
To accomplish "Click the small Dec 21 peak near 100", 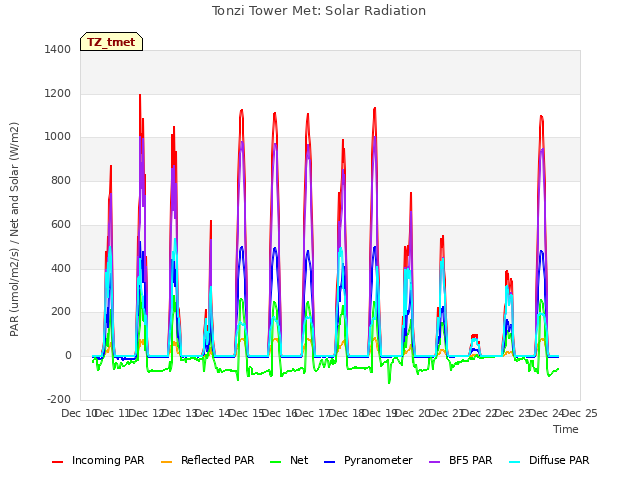I will coord(474,337).
